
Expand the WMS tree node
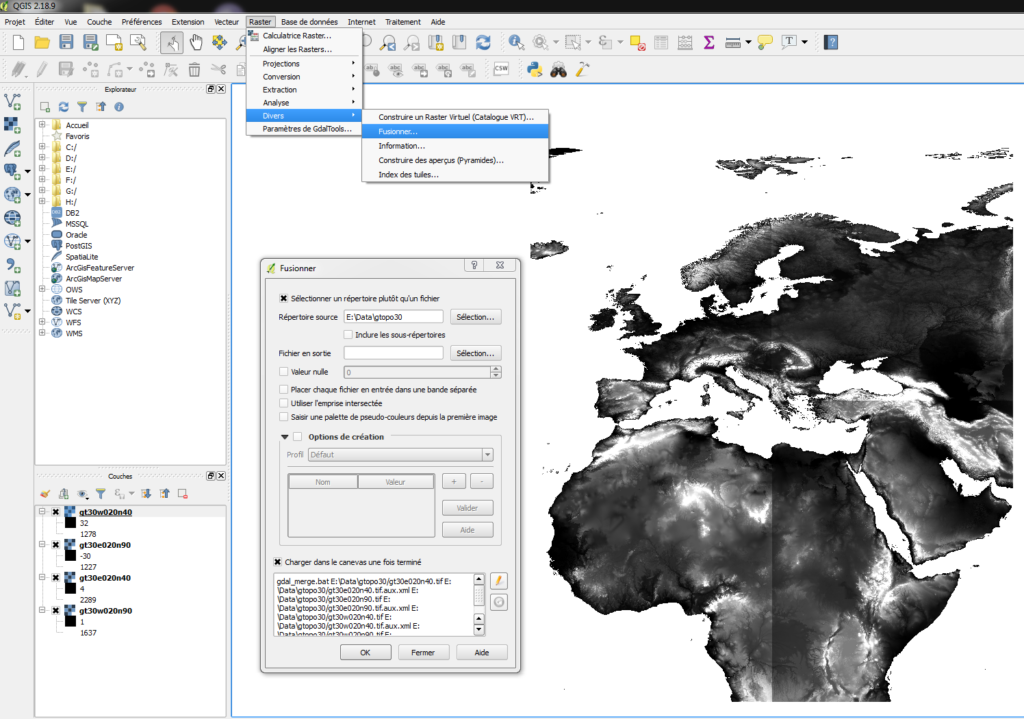pos(42,333)
